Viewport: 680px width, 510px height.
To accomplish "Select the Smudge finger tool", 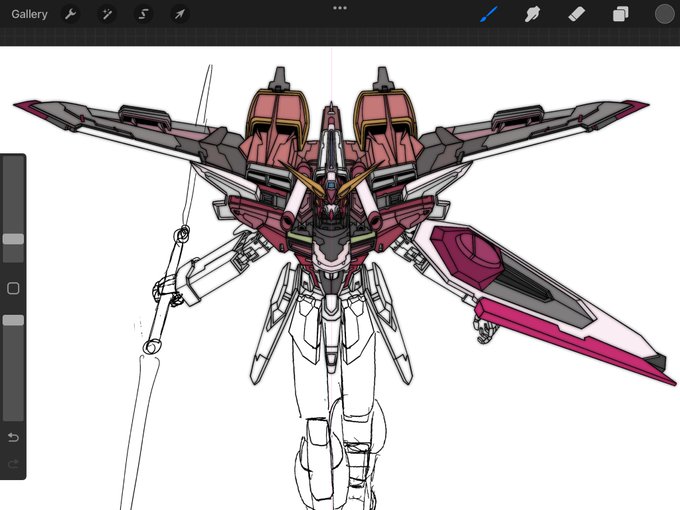I will pos(533,14).
